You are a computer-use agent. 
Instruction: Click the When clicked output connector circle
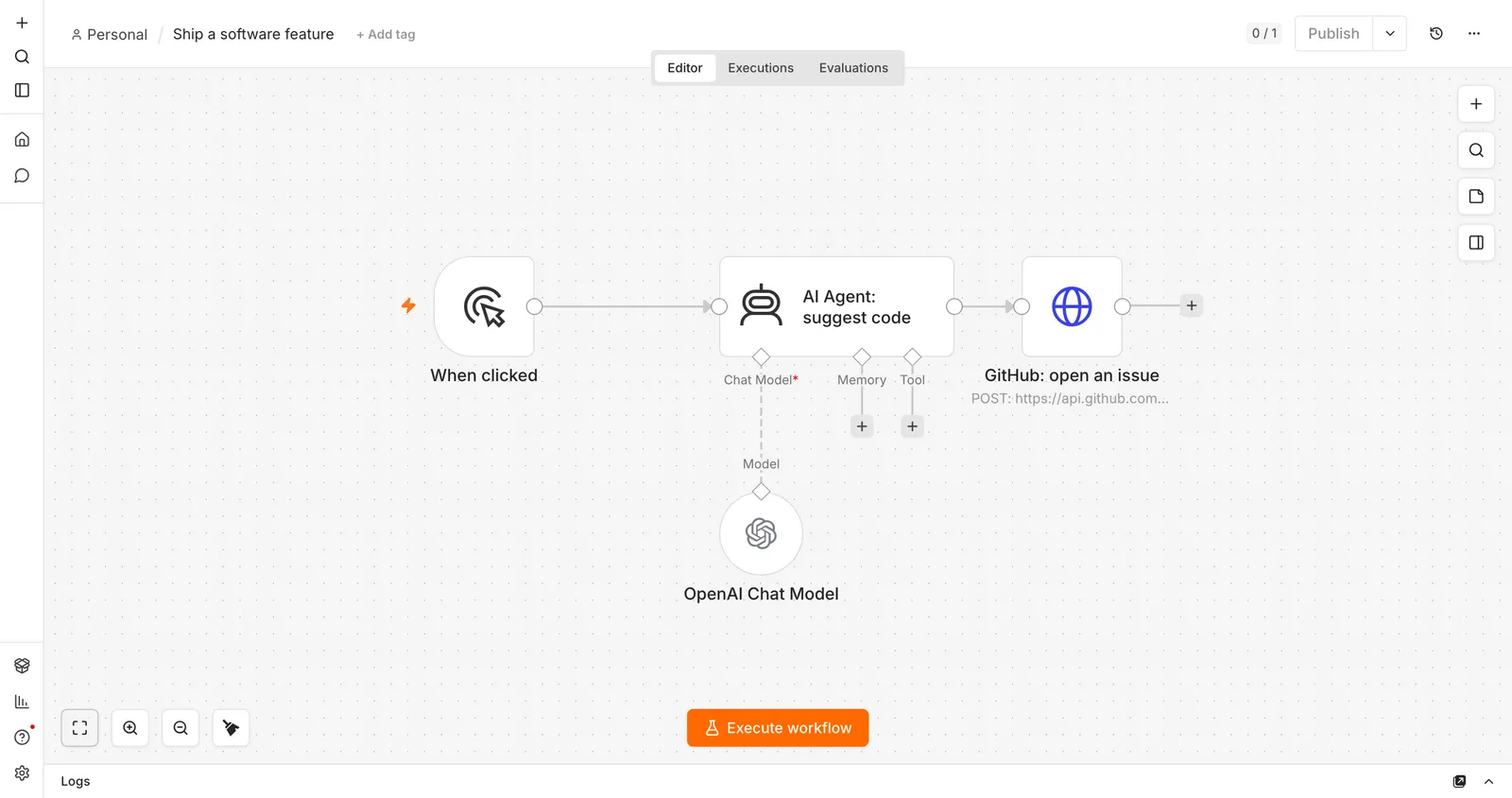click(x=535, y=306)
